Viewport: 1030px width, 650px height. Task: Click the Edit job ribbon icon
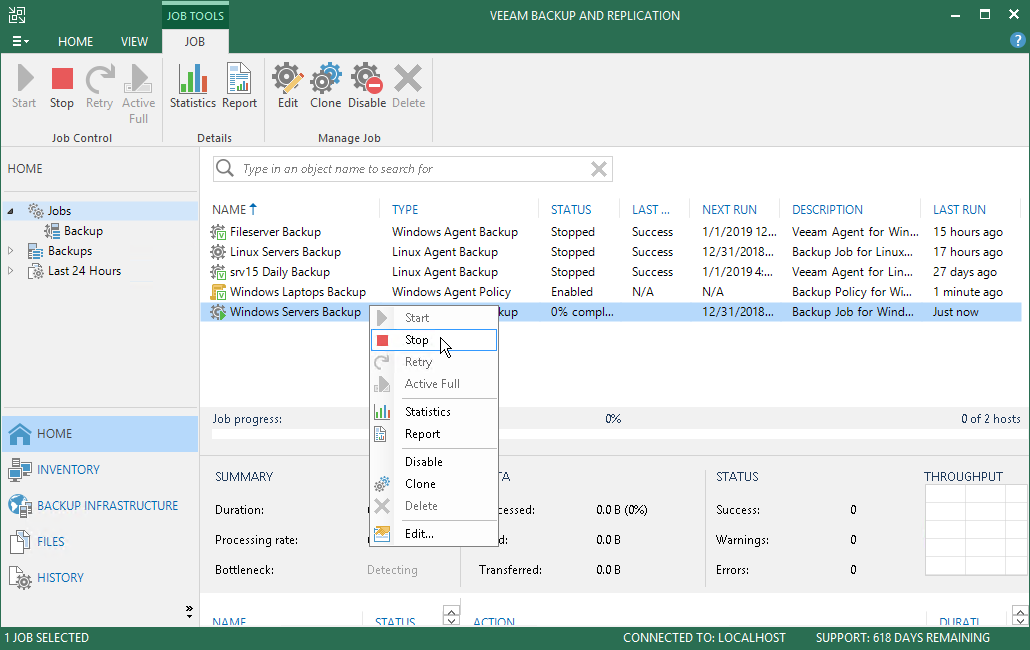point(288,87)
